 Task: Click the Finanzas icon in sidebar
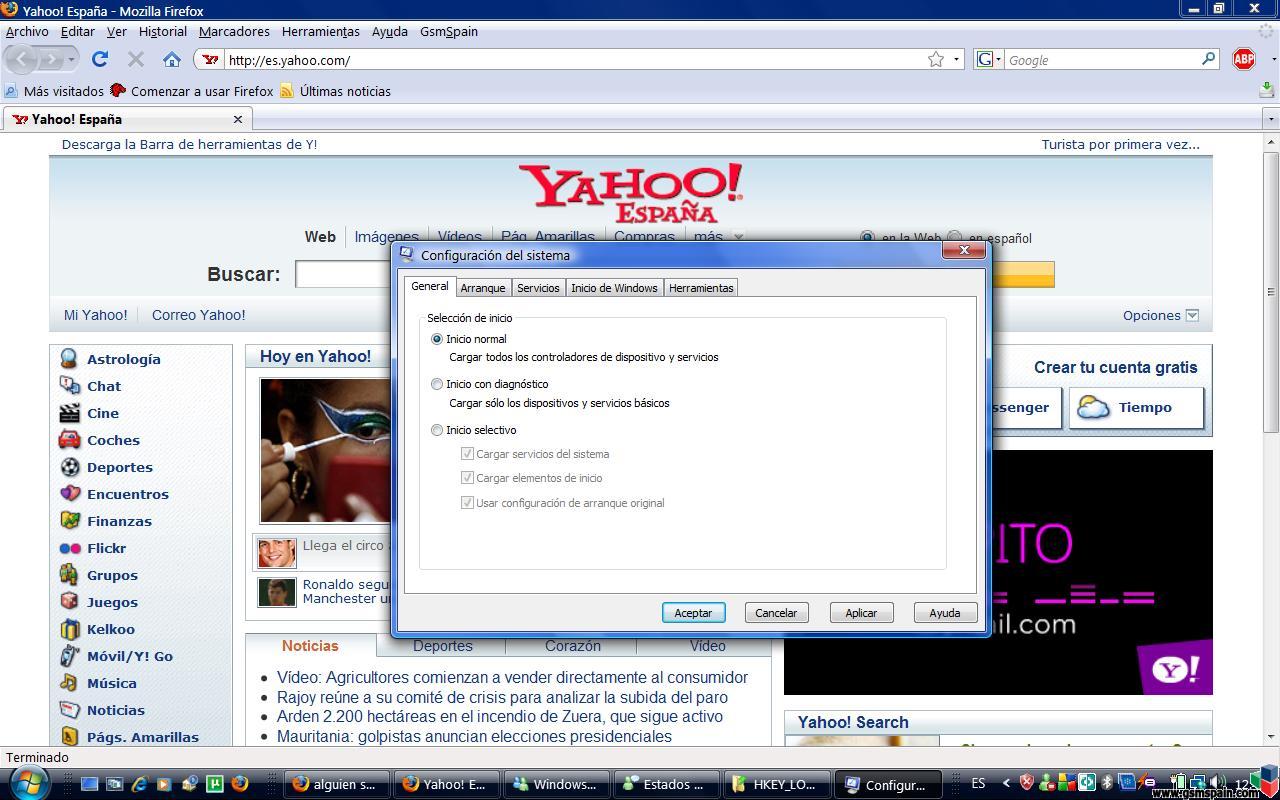pos(69,520)
